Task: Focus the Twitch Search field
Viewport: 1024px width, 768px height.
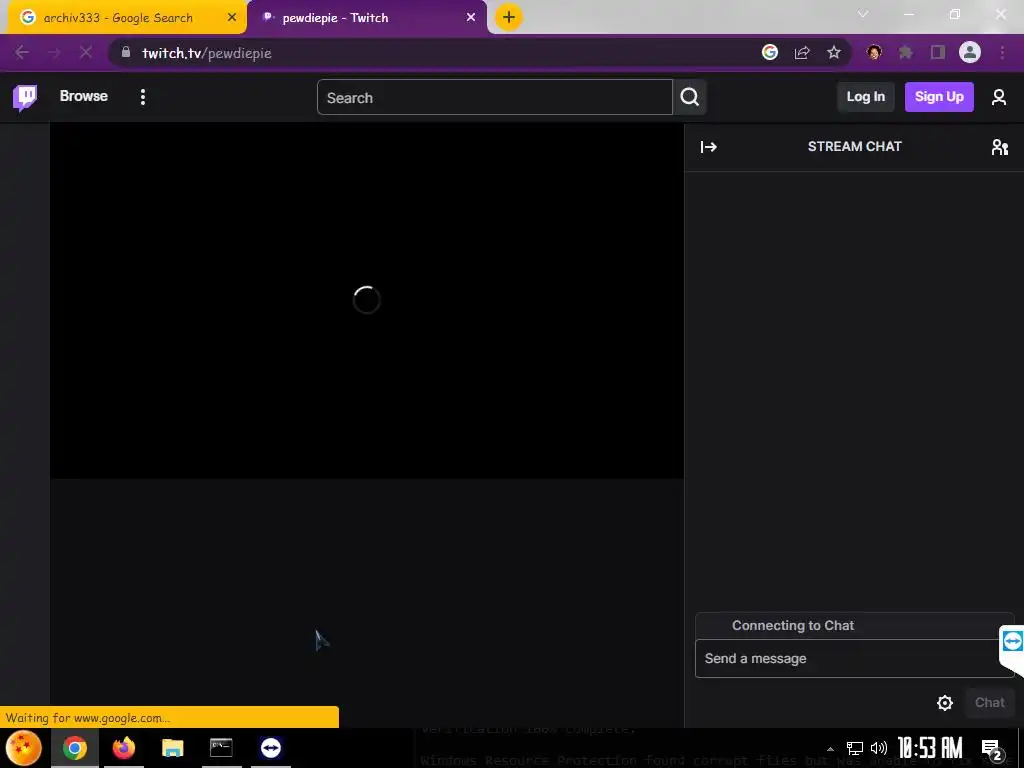Action: pos(494,97)
